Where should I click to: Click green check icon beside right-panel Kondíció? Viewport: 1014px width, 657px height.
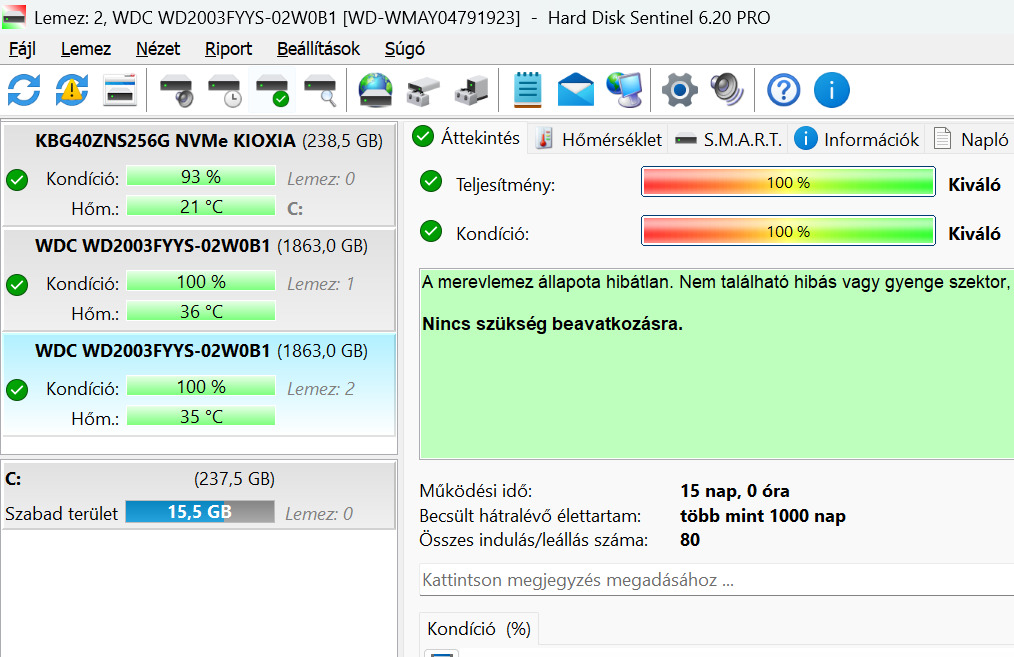(x=431, y=231)
